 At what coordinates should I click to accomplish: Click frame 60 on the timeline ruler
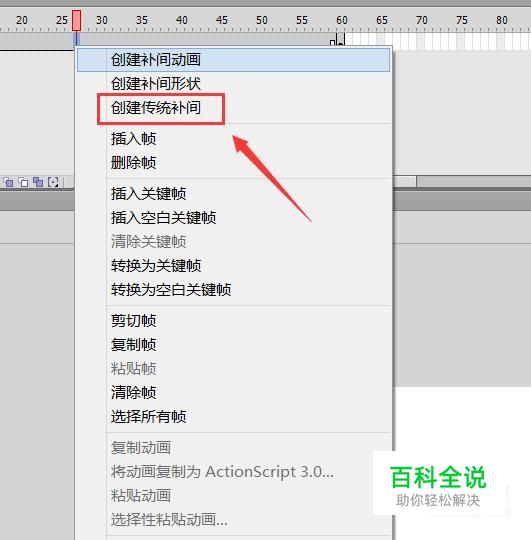click(342, 20)
